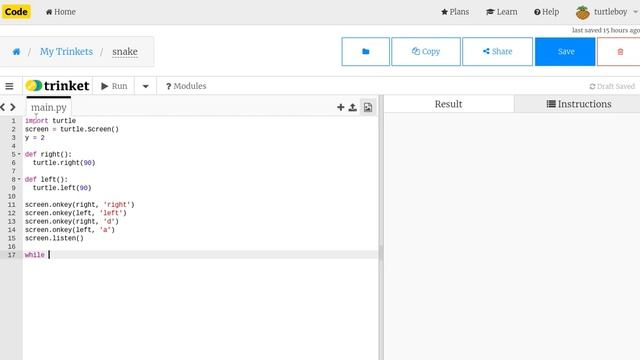Delete trinket with trash icon
This screenshot has width=640, height=360.
coord(620,51)
